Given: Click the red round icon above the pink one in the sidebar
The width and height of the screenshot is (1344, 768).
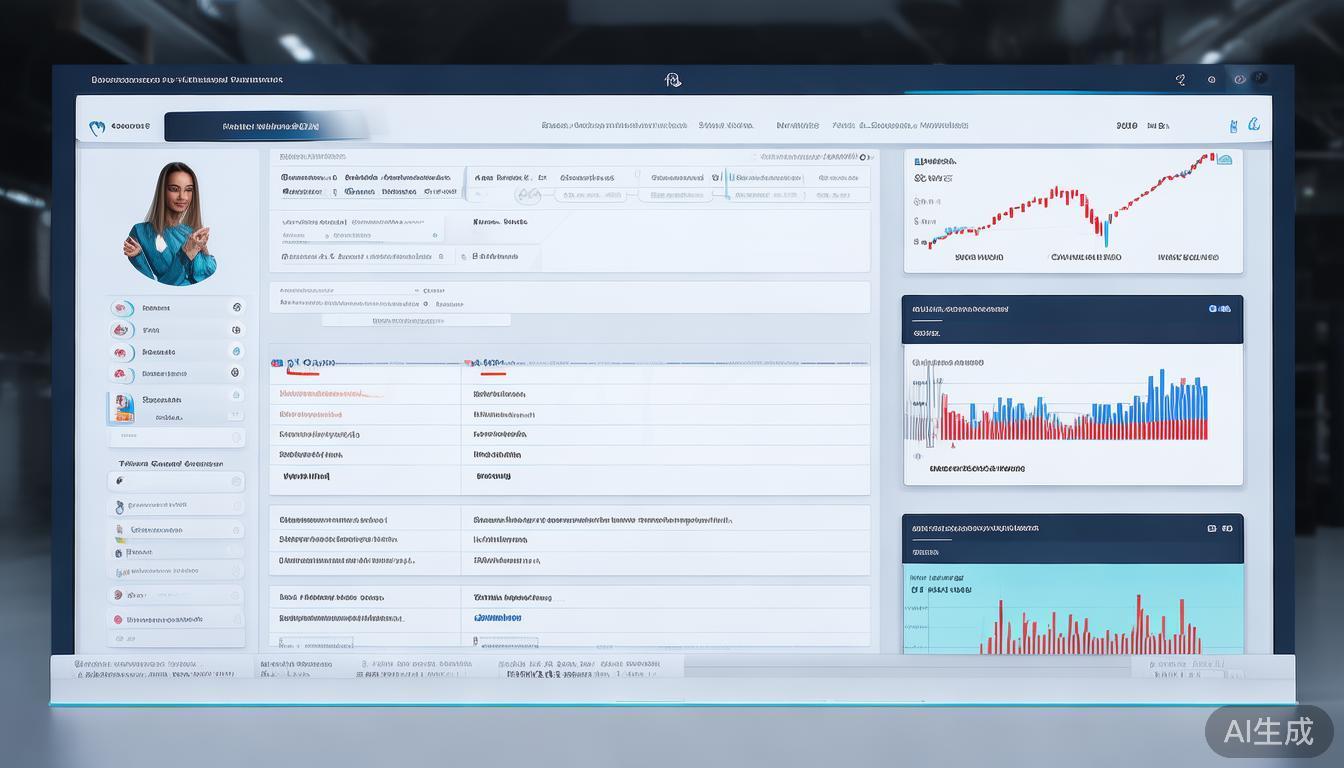Looking at the screenshot, I should pos(119,594).
